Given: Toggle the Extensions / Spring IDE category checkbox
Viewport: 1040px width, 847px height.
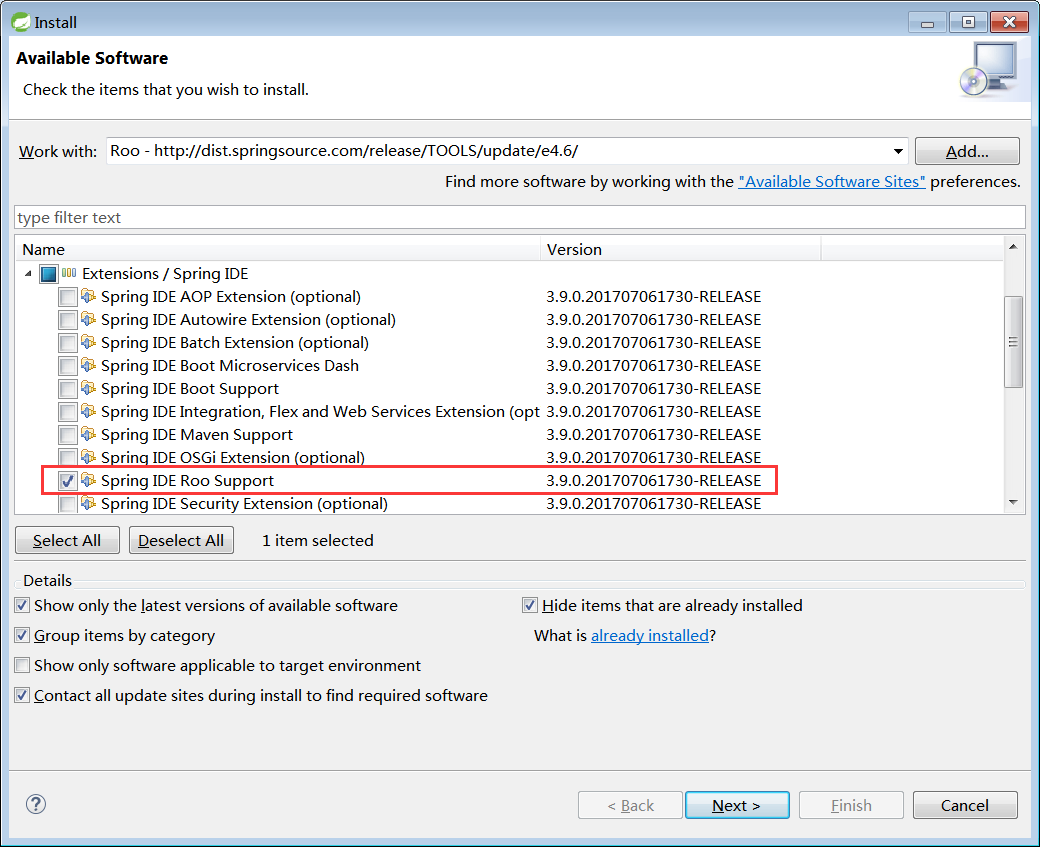Looking at the screenshot, I should (x=48, y=273).
